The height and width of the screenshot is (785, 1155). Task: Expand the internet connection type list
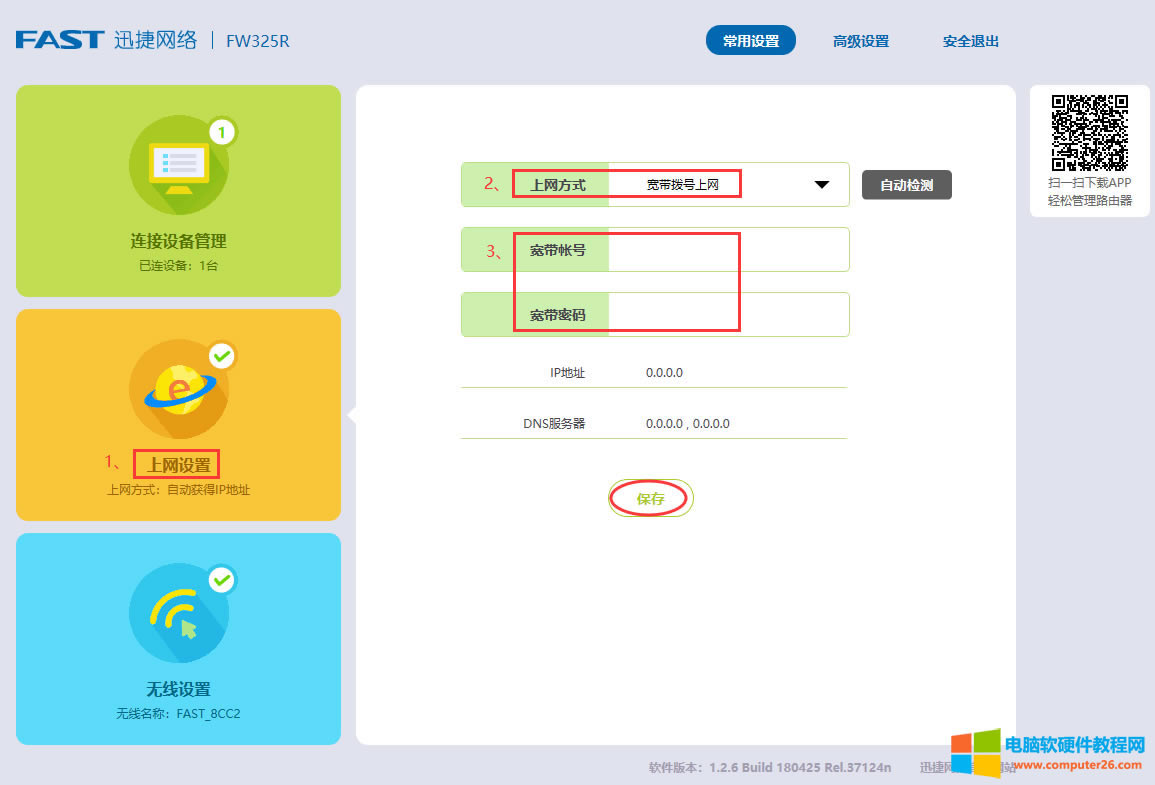click(x=821, y=184)
